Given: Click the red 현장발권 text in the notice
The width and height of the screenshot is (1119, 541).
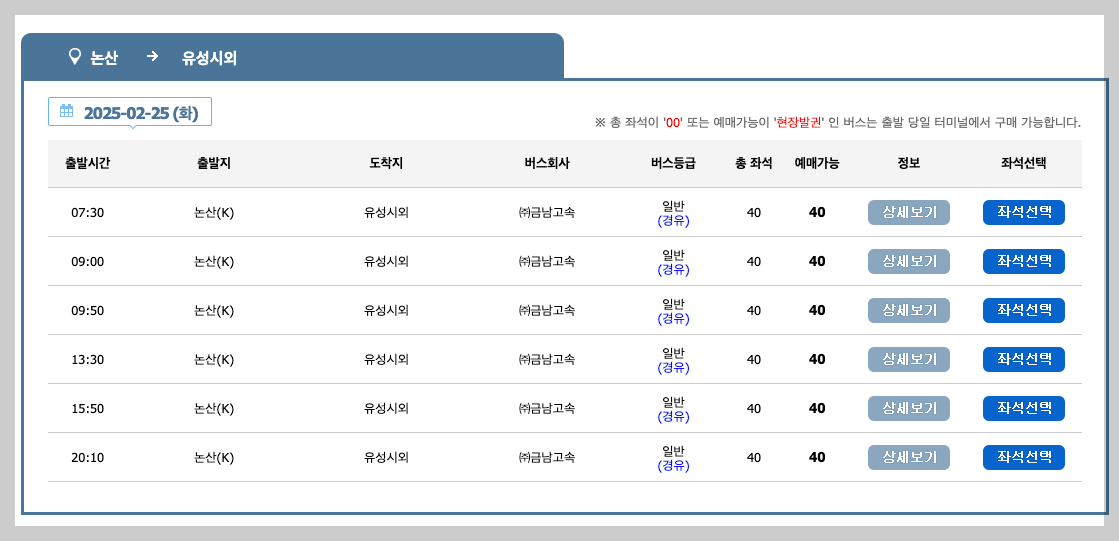Looking at the screenshot, I should pyautogui.click(x=799, y=123).
